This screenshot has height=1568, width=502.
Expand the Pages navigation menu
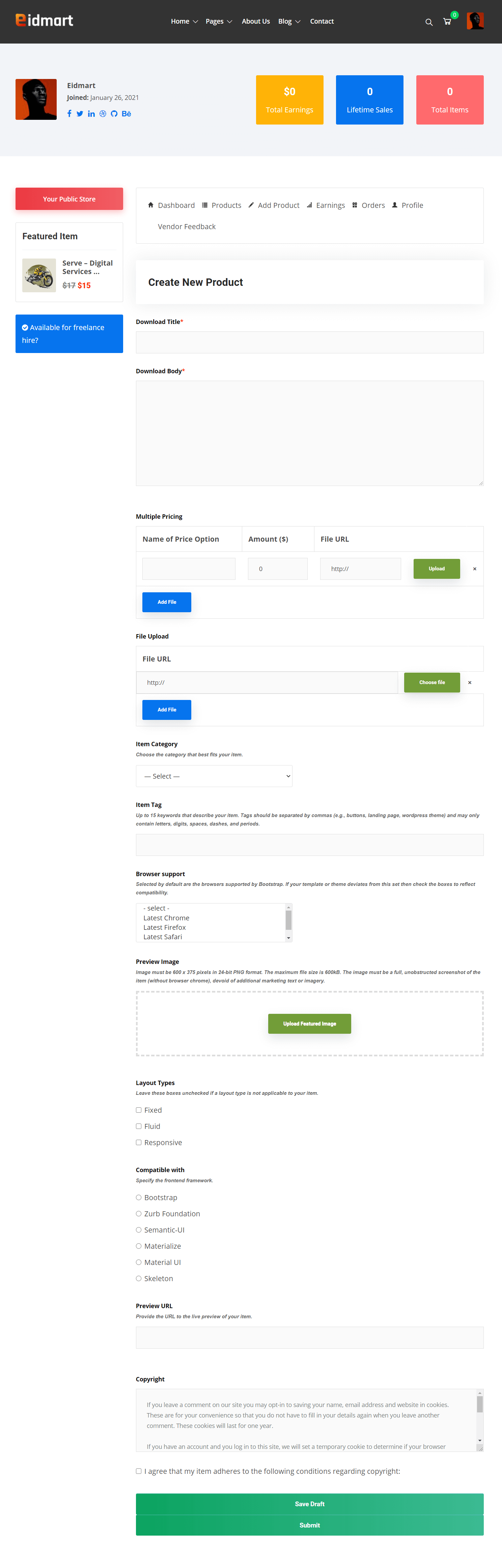(x=215, y=21)
